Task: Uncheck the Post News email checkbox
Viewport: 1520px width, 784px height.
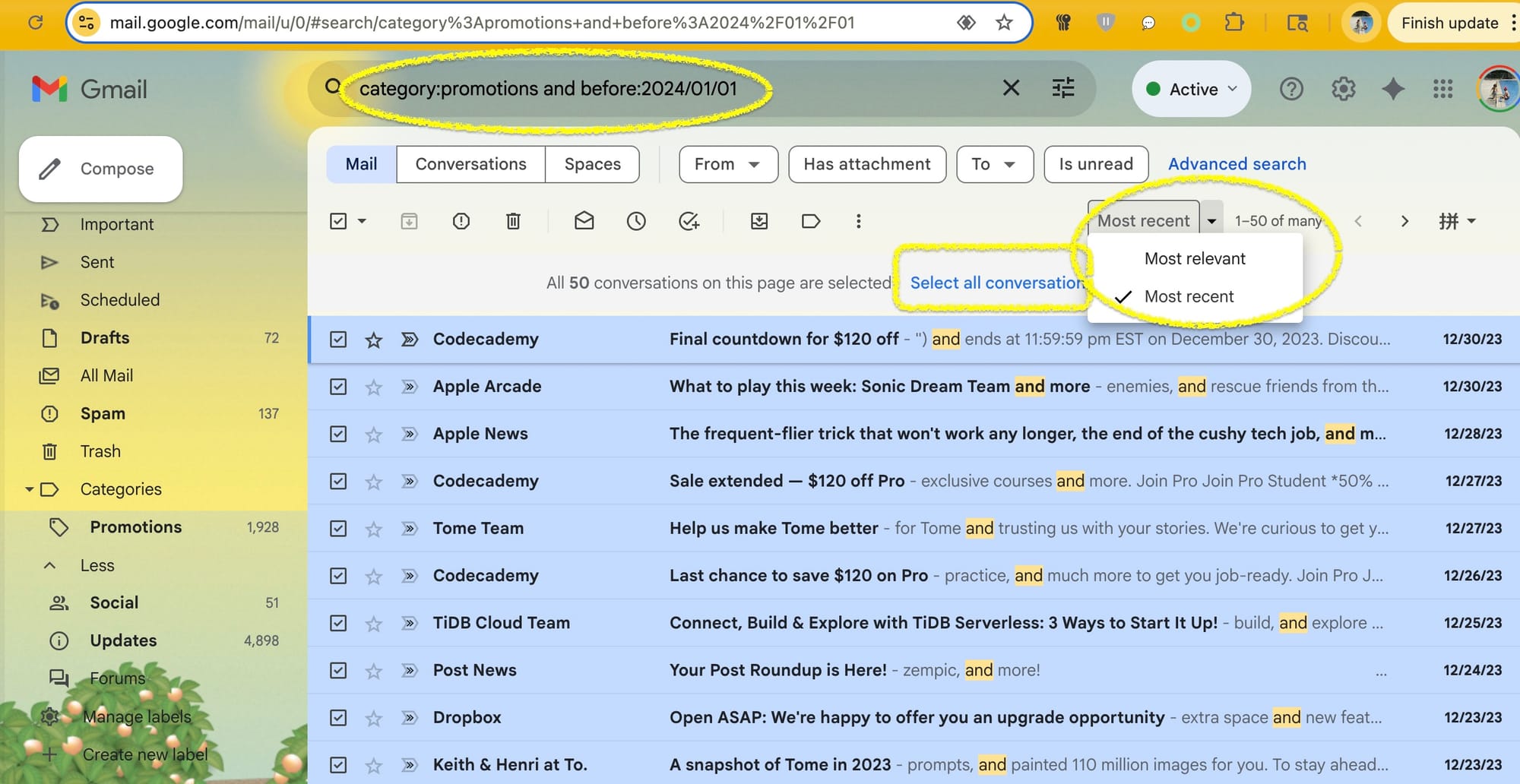Action: [338, 670]
